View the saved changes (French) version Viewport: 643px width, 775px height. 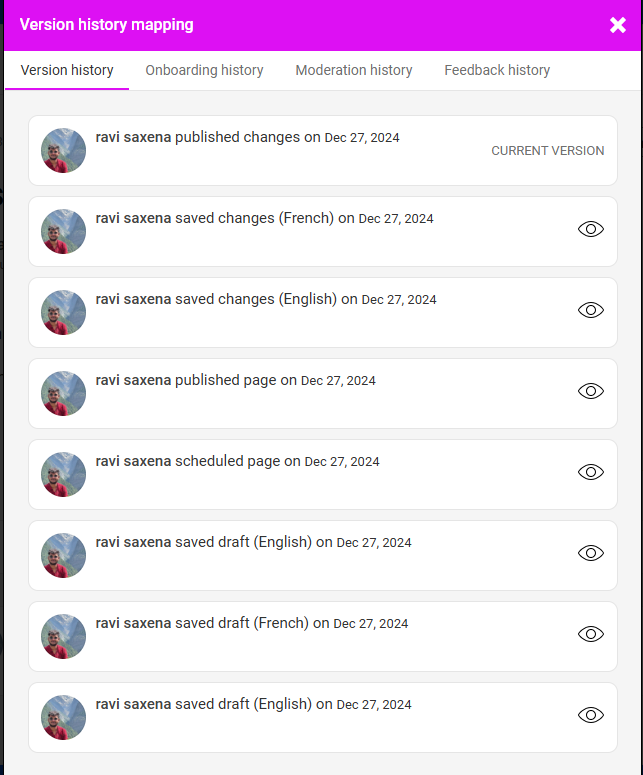pyautogui.click(x=591, y=229)
